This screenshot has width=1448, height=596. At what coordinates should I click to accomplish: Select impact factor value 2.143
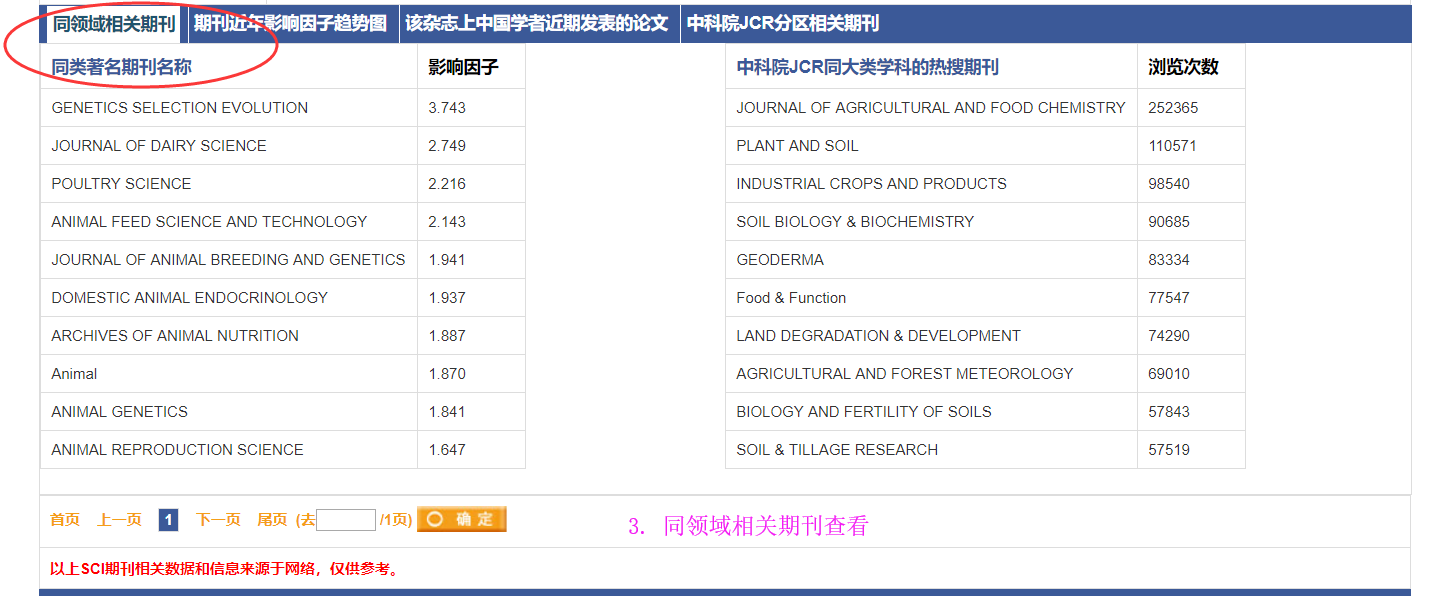[x=447, y=222]
